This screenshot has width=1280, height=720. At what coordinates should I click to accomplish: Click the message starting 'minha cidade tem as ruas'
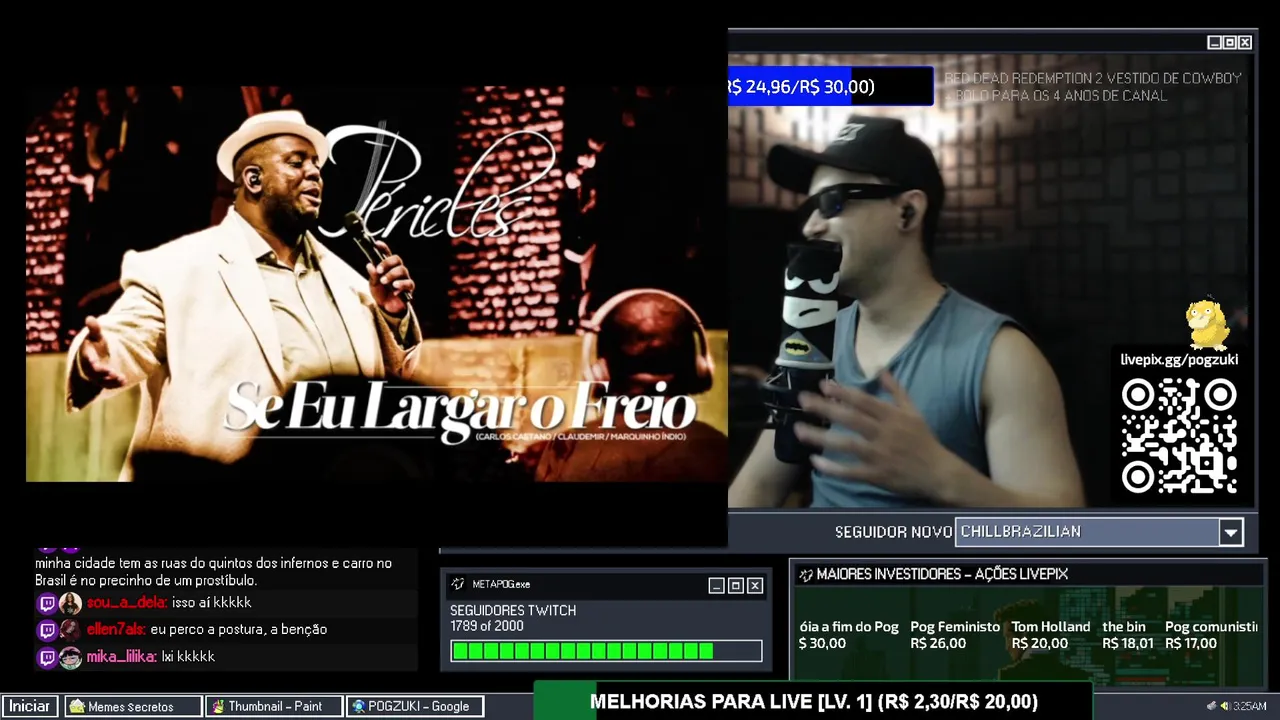(x=213, y=572)
